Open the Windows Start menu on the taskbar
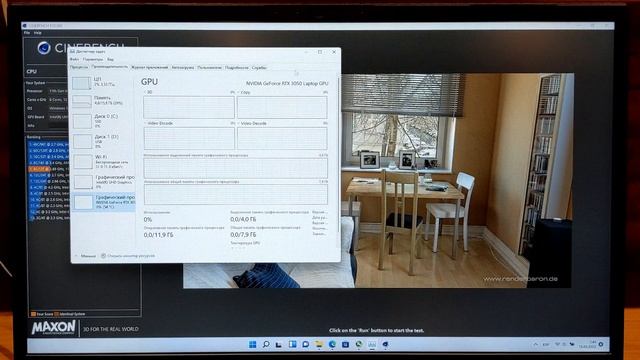This screenshot has width=640, height=360. click(253, 344)
